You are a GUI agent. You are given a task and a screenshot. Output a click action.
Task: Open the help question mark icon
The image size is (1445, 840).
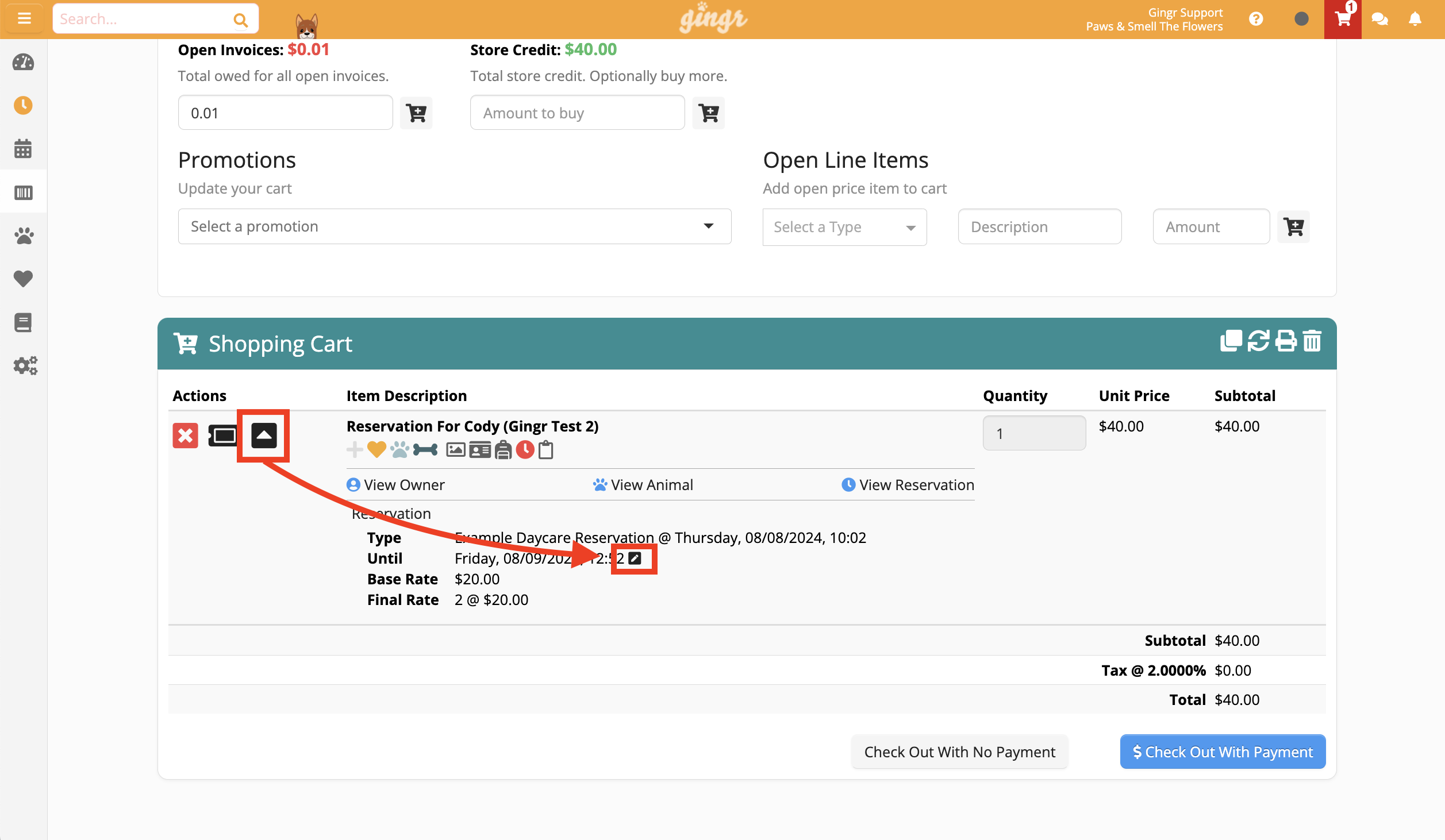click(1256, 20)
